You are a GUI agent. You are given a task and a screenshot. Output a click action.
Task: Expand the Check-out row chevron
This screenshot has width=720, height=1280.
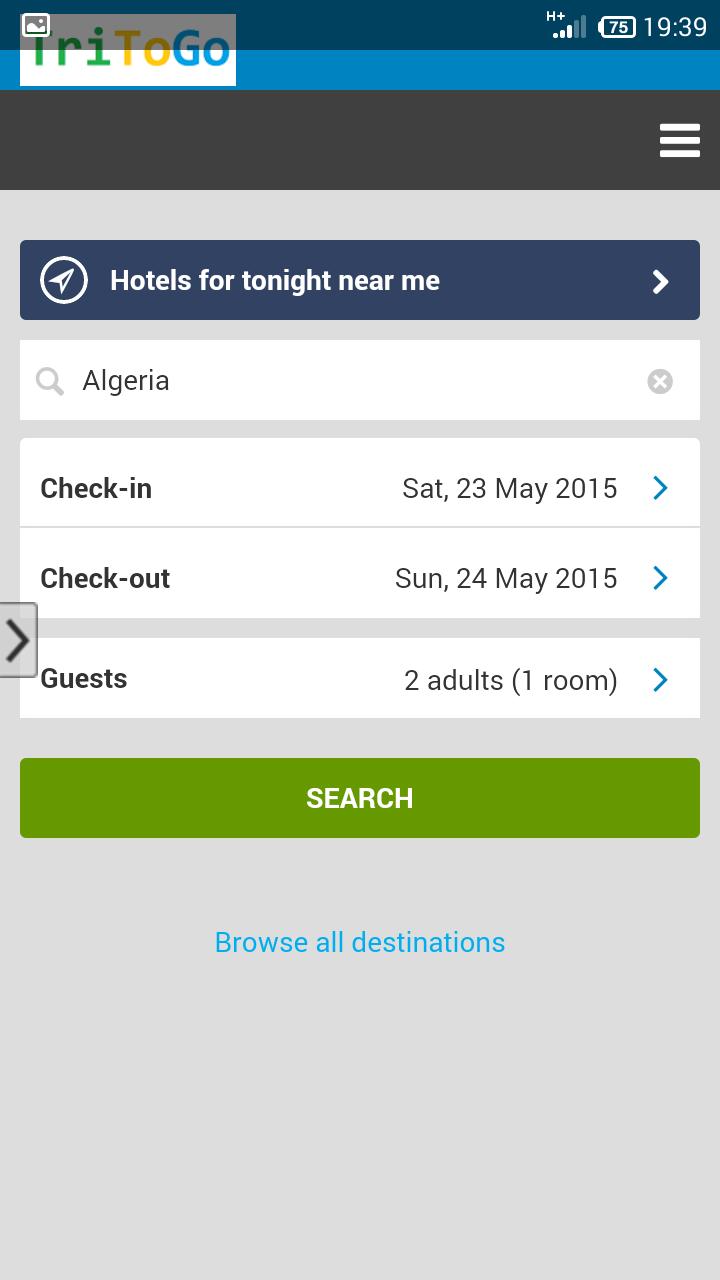tap(660, 578)
